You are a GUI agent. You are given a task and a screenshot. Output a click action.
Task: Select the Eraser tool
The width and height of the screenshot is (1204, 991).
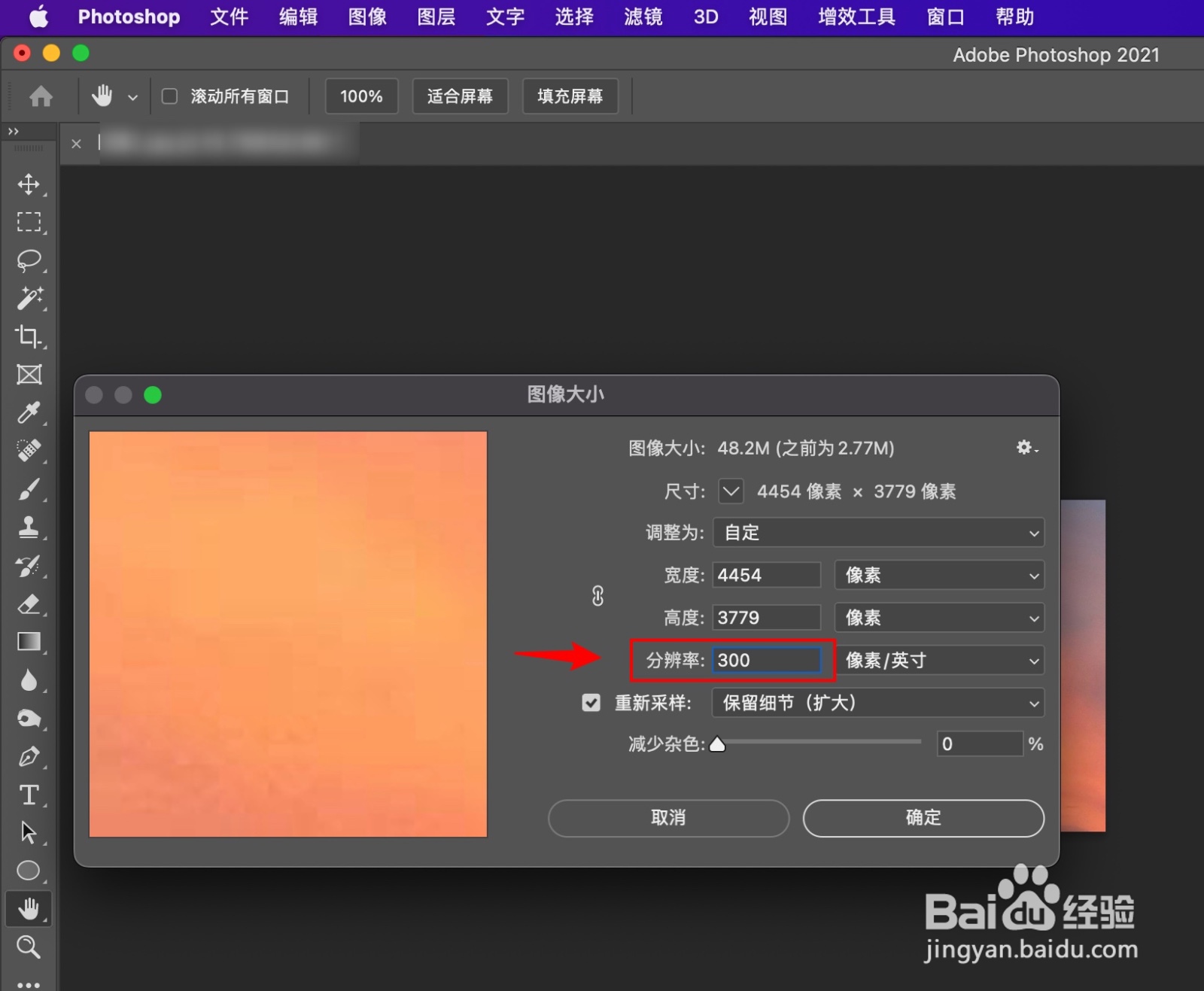tap(29, 603)
